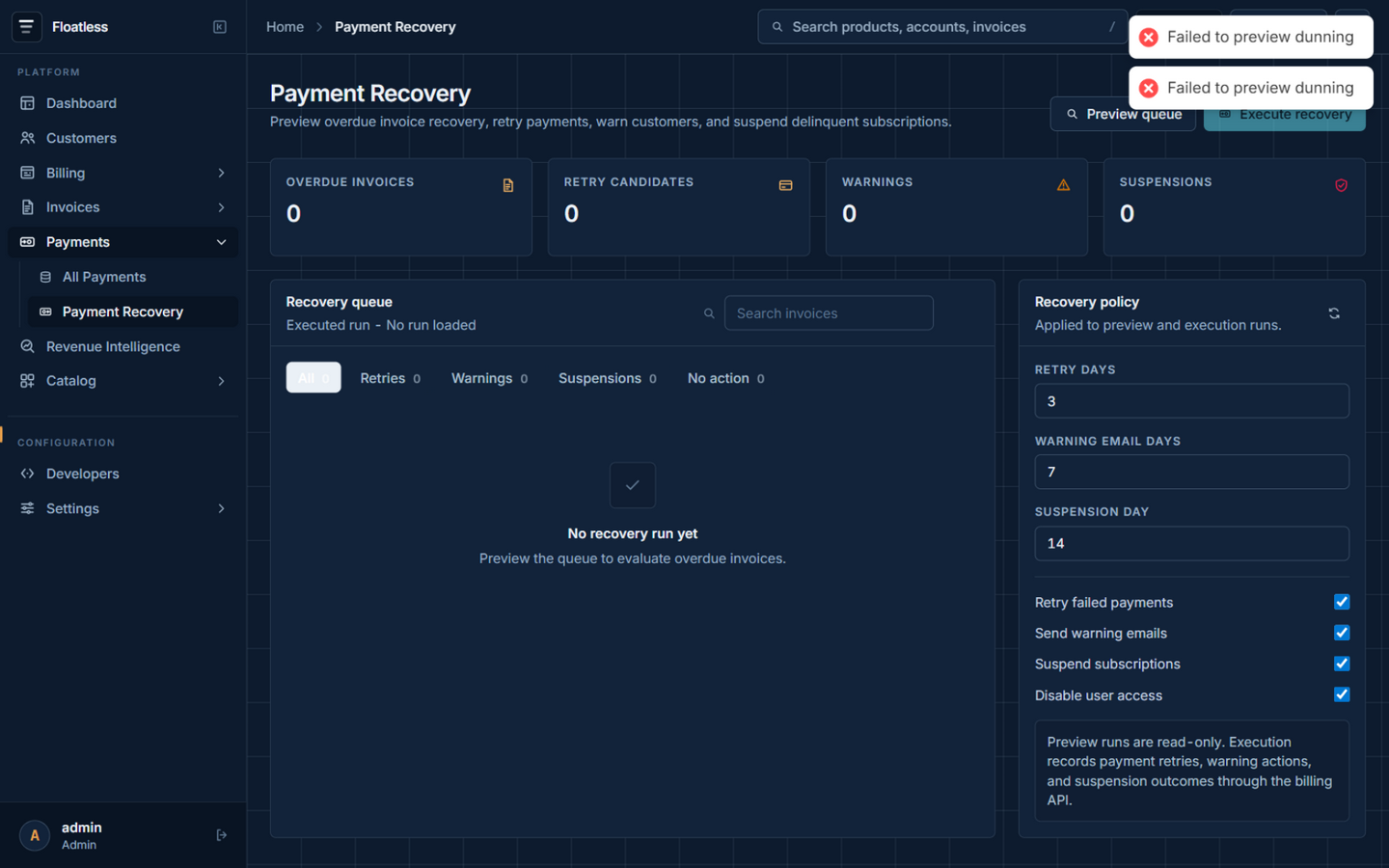This screenshot has width=1389, height=868.
Task: Click the Payments card icon in sidebar
Action: tap(27, 242)
